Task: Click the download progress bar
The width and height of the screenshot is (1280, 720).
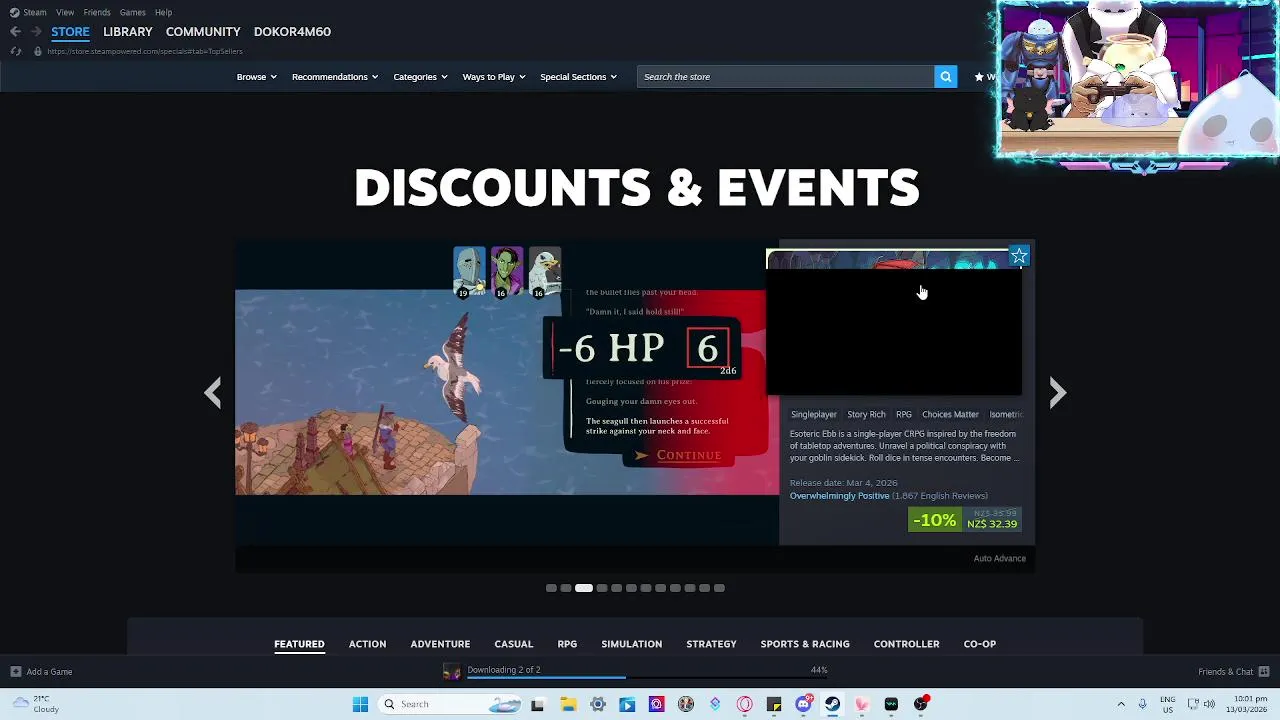Action: point(647,678)
